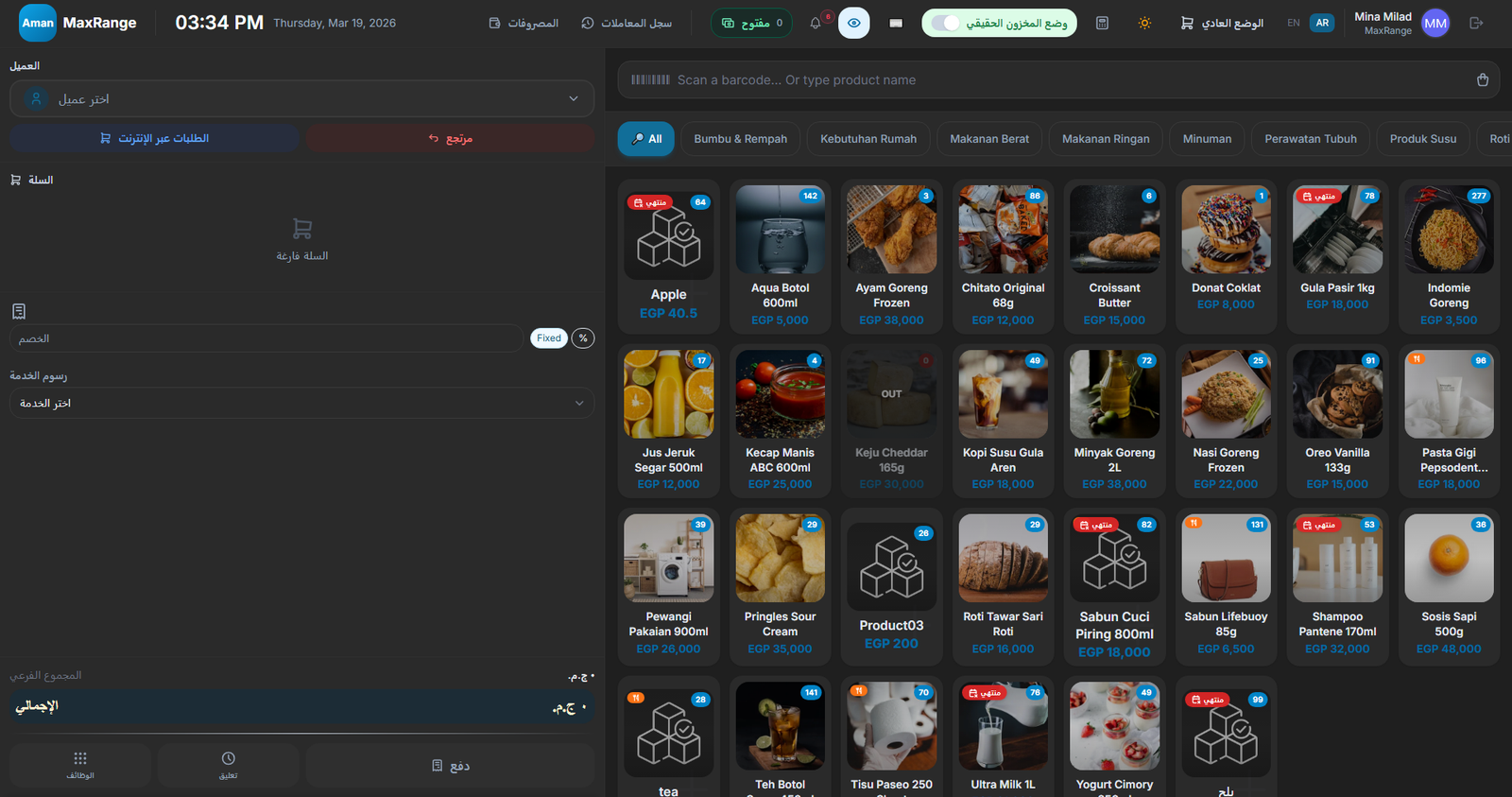Select the Bumbu & Rempah category
1512x797 pixels.
pyautogui.click(x=741, y=139)
